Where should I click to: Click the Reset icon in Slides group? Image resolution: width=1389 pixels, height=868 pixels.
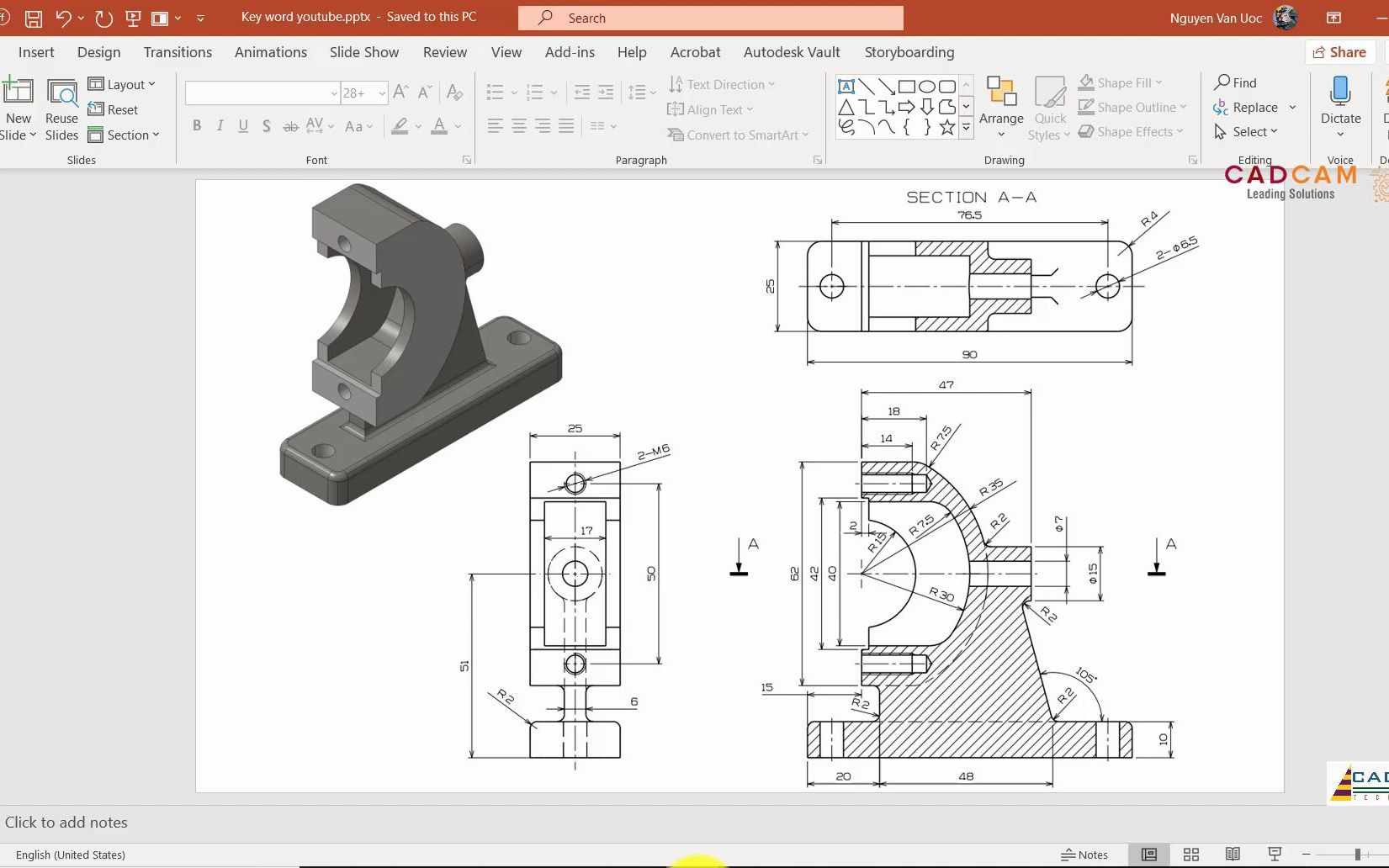(x=115, y=109)
